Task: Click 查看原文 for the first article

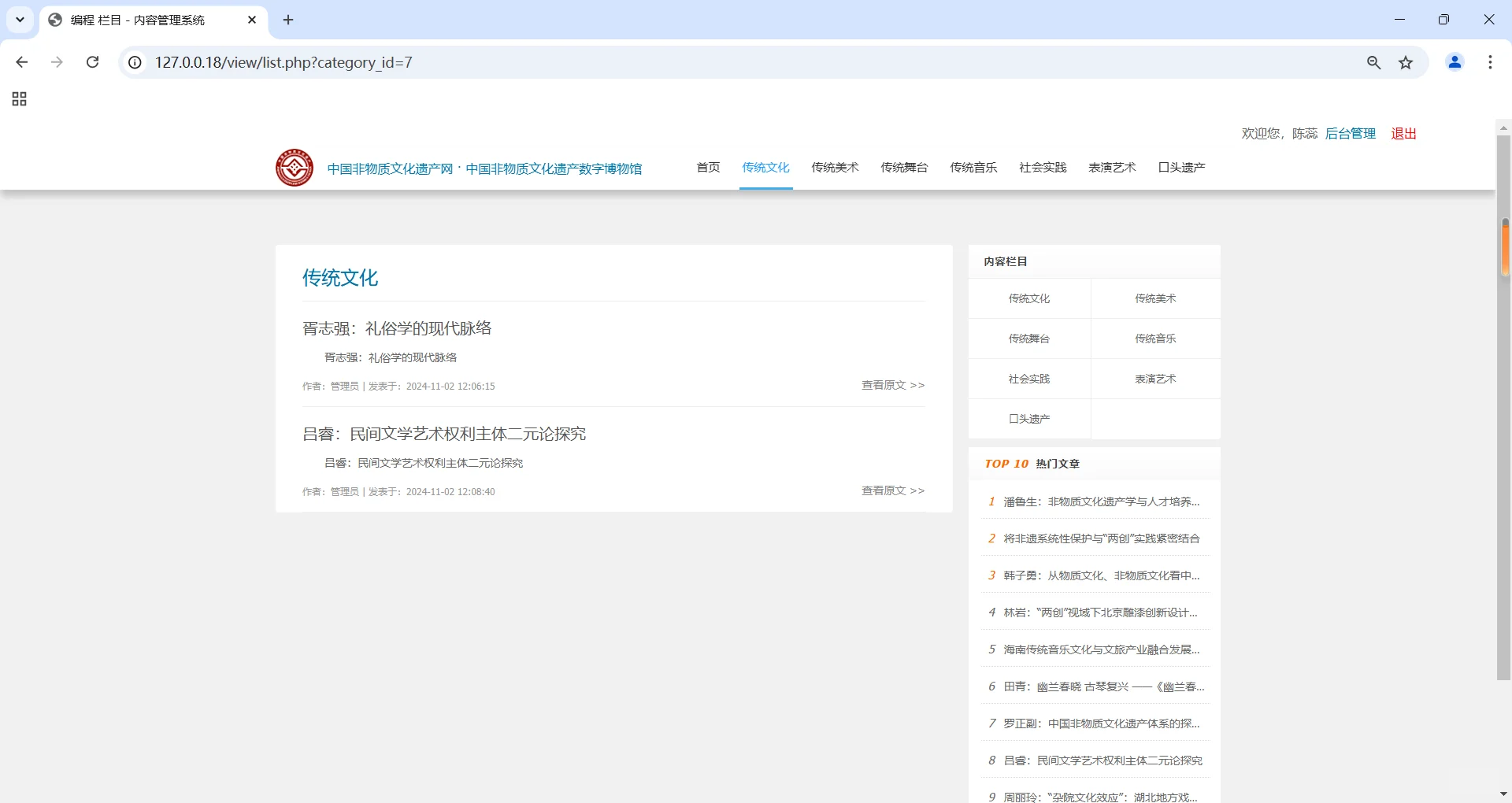Action: (892, 385)
